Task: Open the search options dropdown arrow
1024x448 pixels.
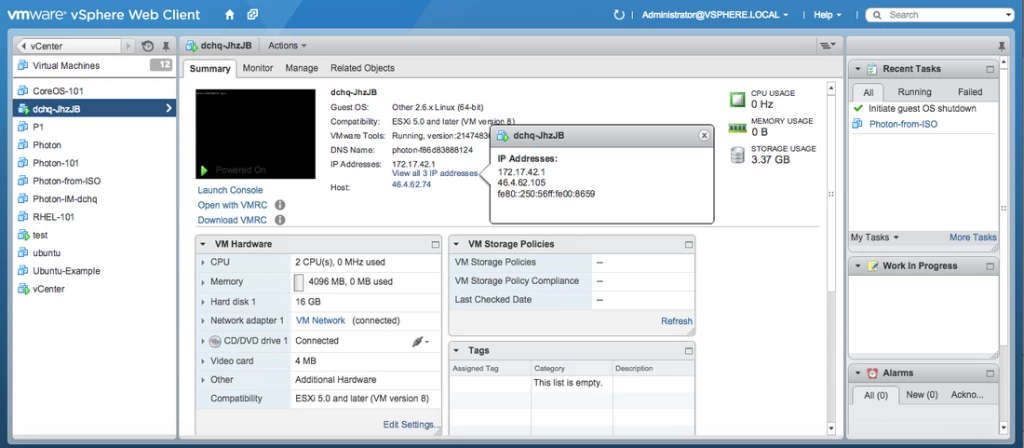Action: (1010, 14)
